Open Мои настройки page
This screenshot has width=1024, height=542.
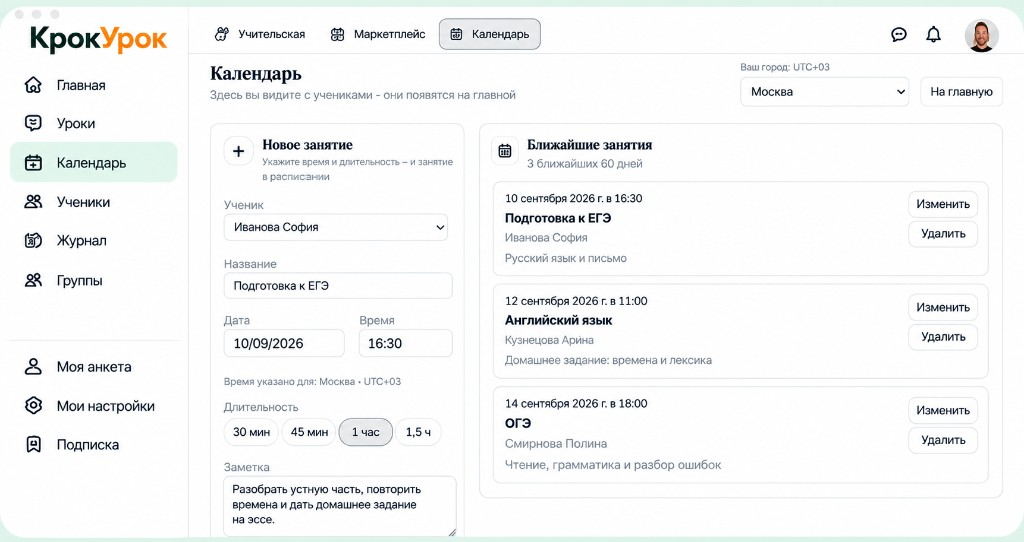[x=93, y=406]
